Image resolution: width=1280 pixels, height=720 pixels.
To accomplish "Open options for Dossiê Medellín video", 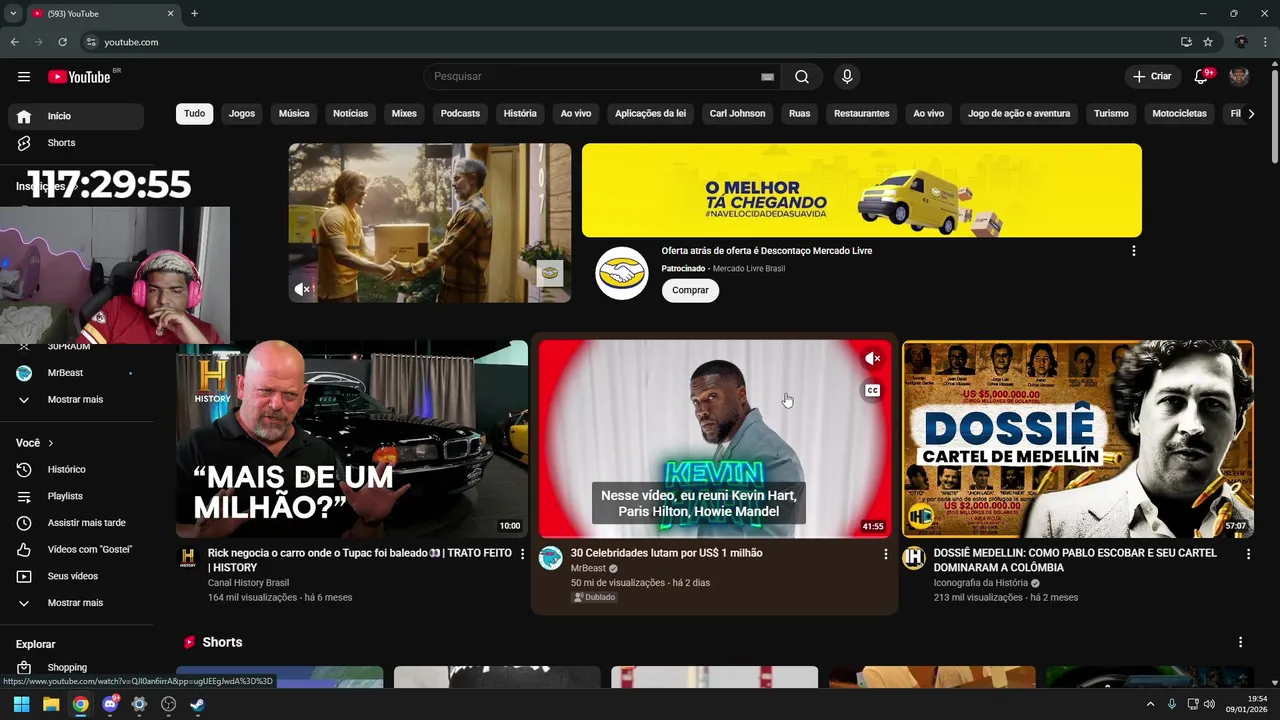I will tap(1248, 554).
